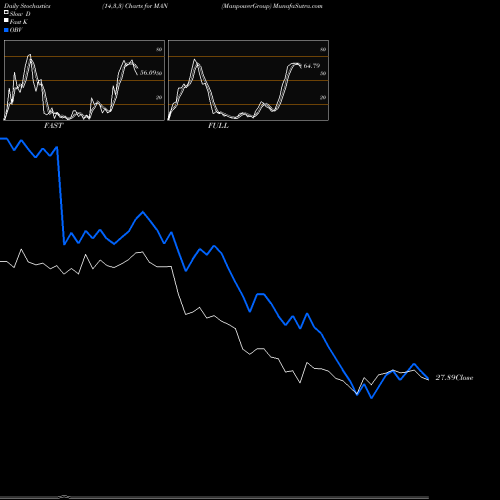This screenshot has height=500, width=500.
Task: Click the '27.89 Close' price label
Action: click(x=454, y=378)
